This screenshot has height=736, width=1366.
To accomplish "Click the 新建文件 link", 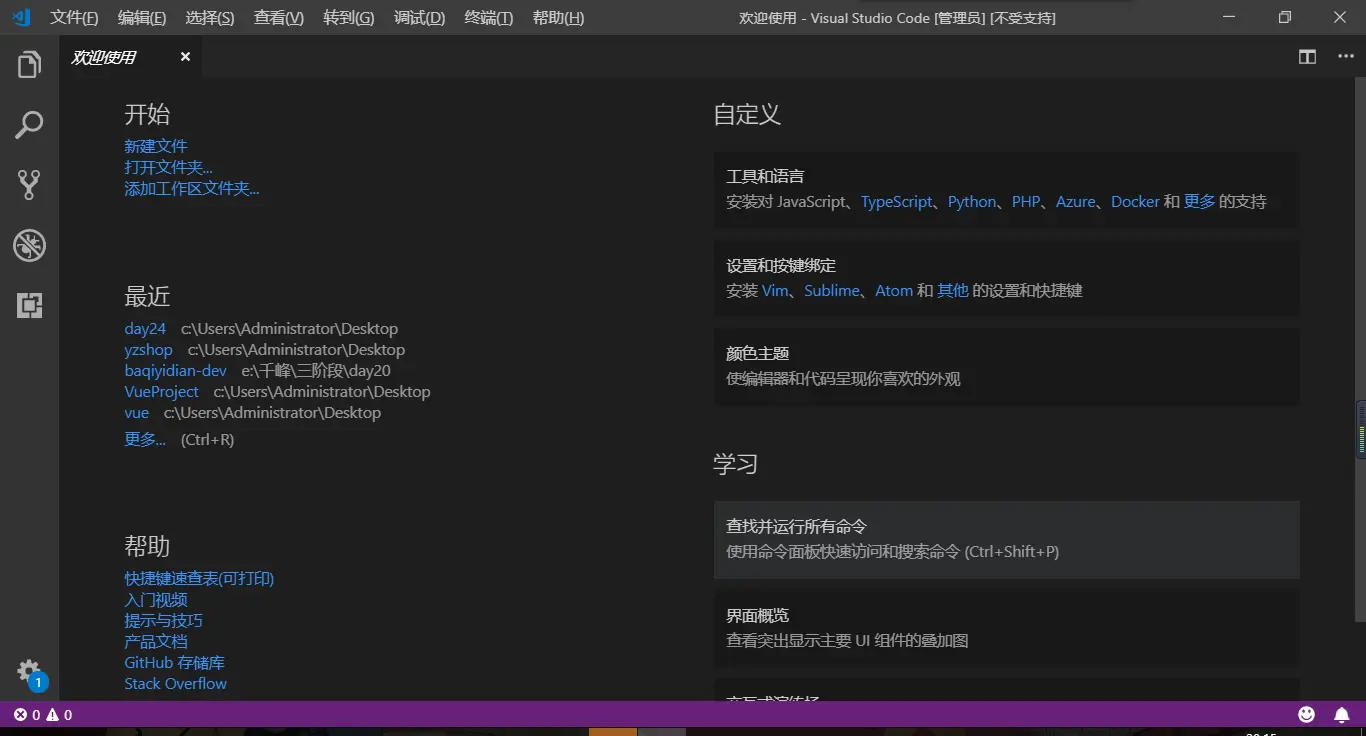I will (156, 146).
